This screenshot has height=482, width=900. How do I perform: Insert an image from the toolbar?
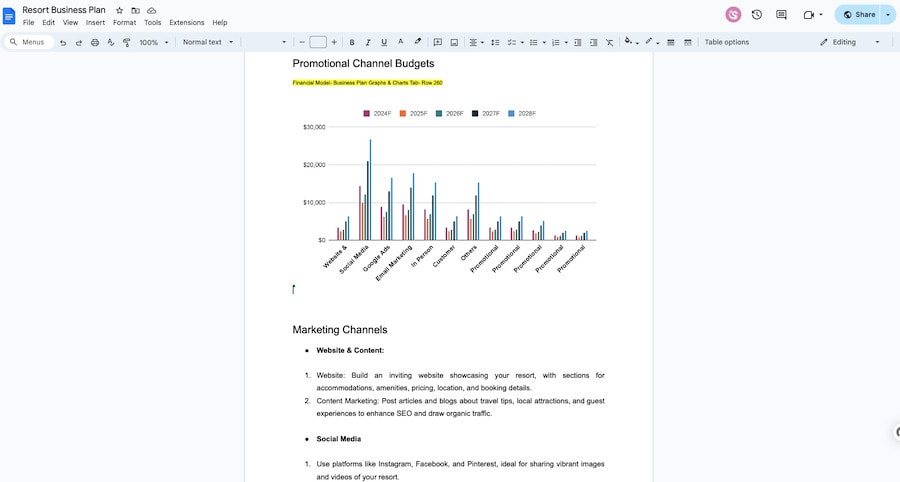(454, 42)
